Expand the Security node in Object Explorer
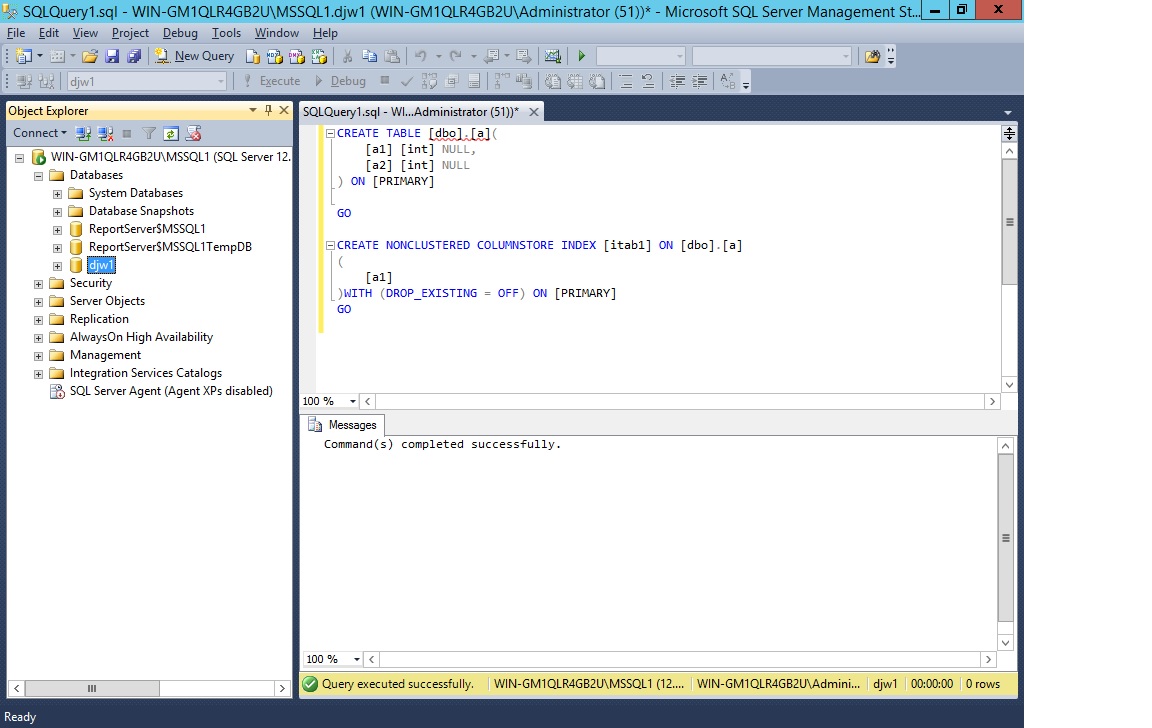Screen dimensions: 1152x728 click(x=38, y=283)
